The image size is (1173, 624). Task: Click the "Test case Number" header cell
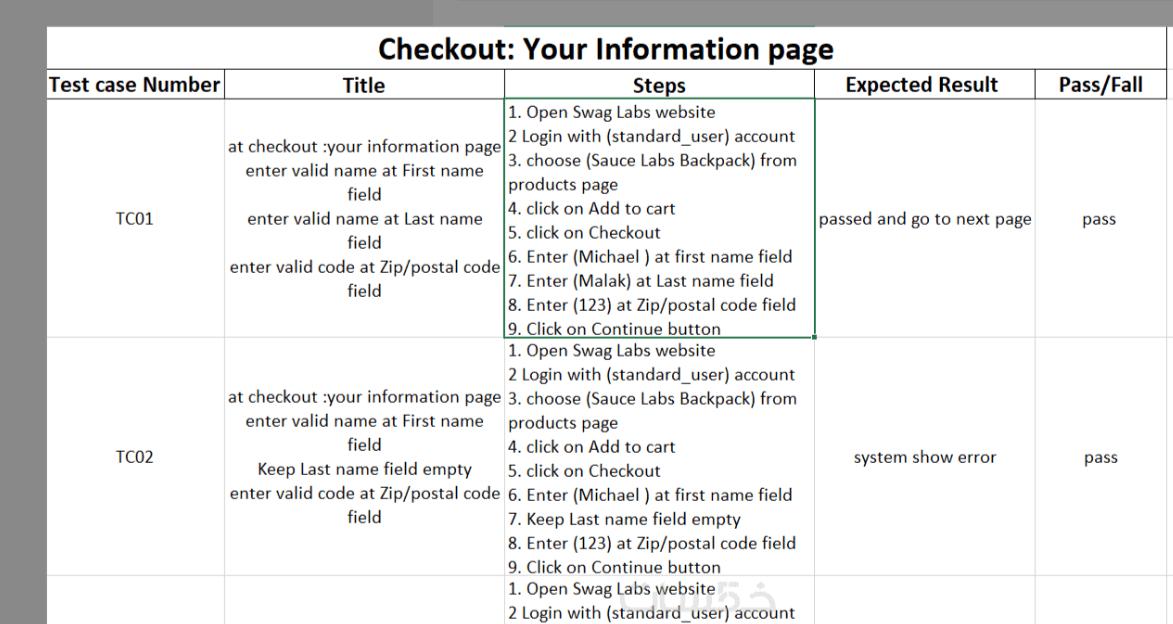click(135, 85)
